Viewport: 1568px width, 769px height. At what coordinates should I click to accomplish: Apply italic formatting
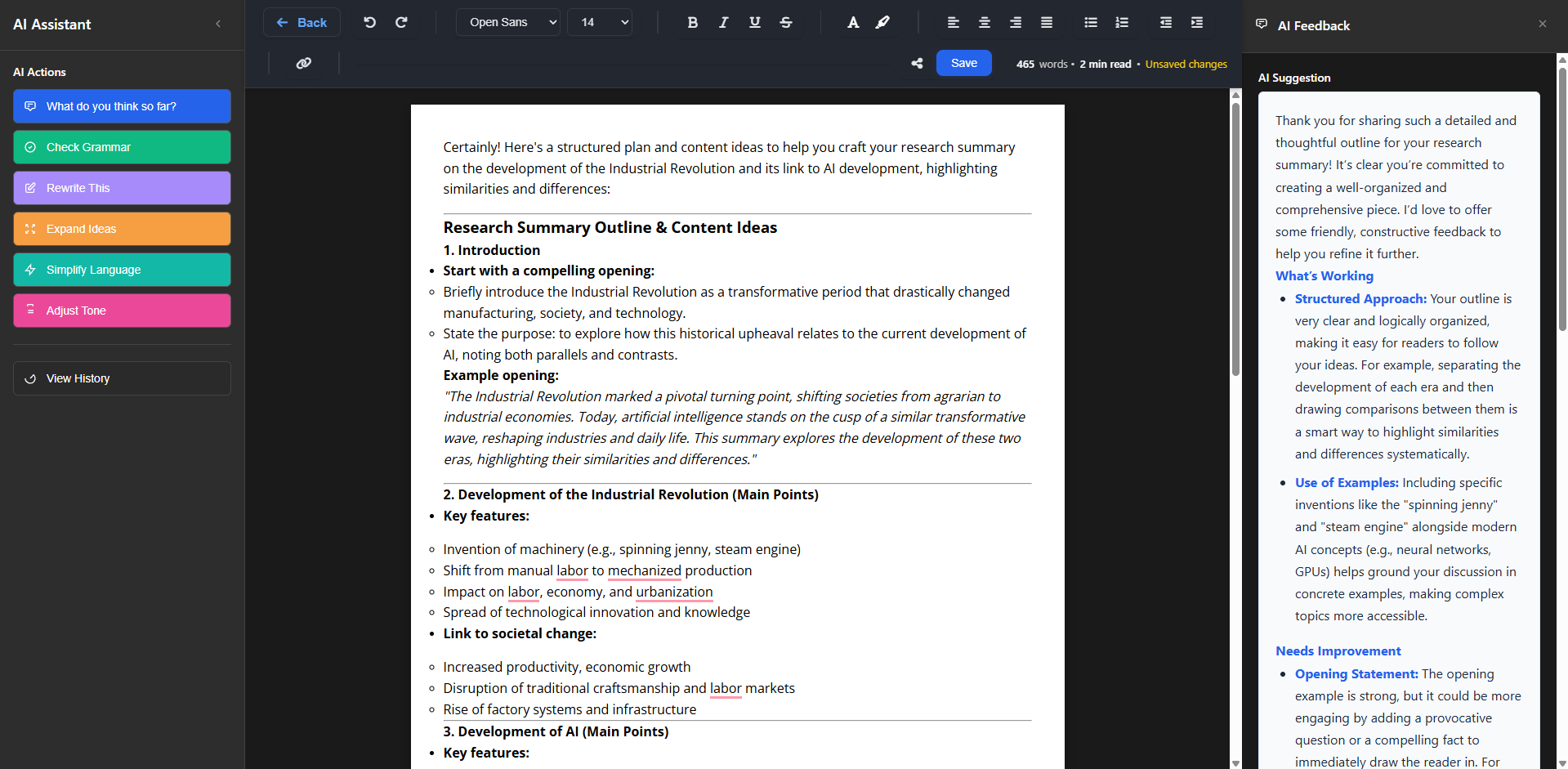[x=722, y=22]
